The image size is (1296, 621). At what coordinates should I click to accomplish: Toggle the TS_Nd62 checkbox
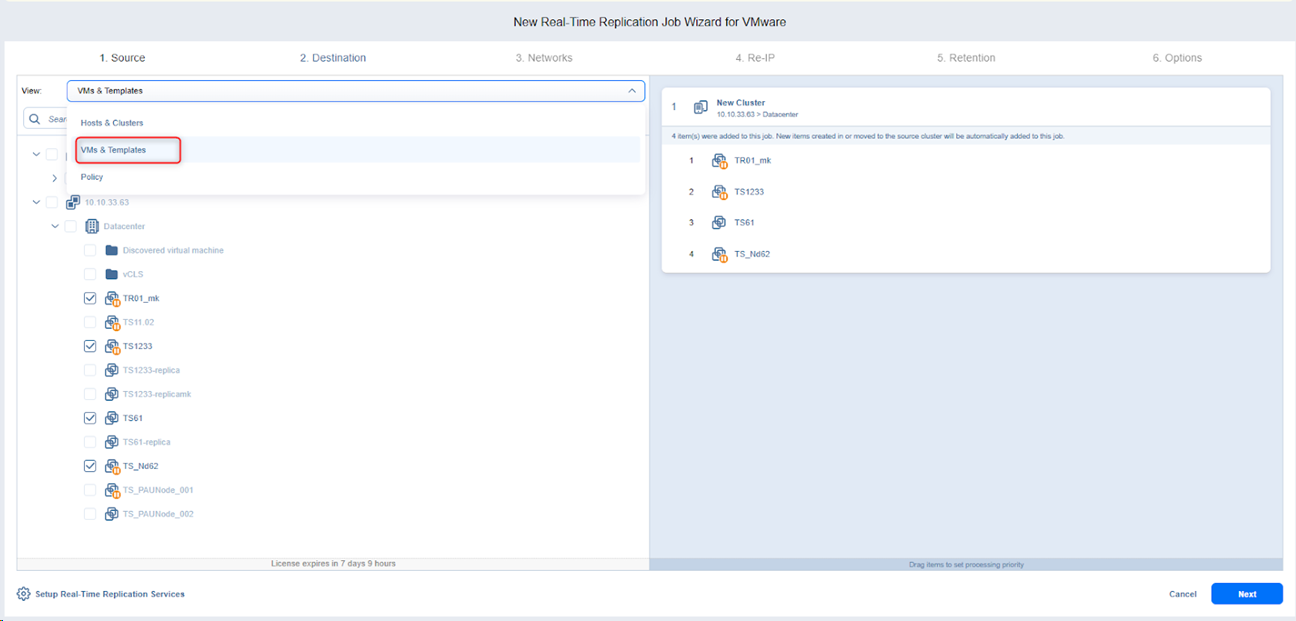90,466
